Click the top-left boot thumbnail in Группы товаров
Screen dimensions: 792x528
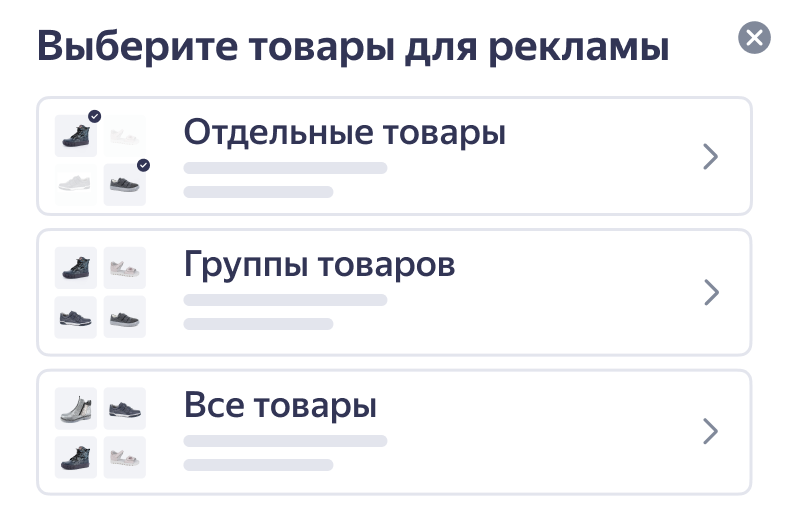coord(75,268)
